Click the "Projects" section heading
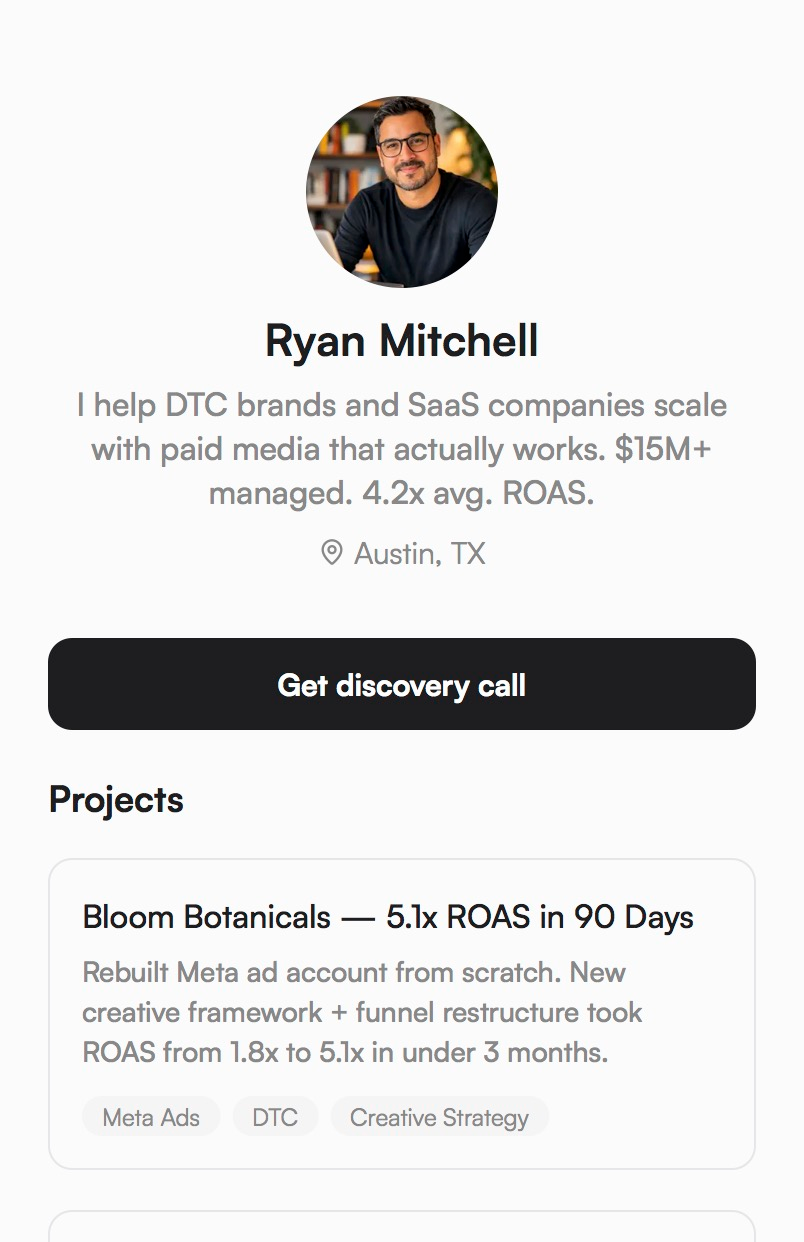 coord(116,800)
